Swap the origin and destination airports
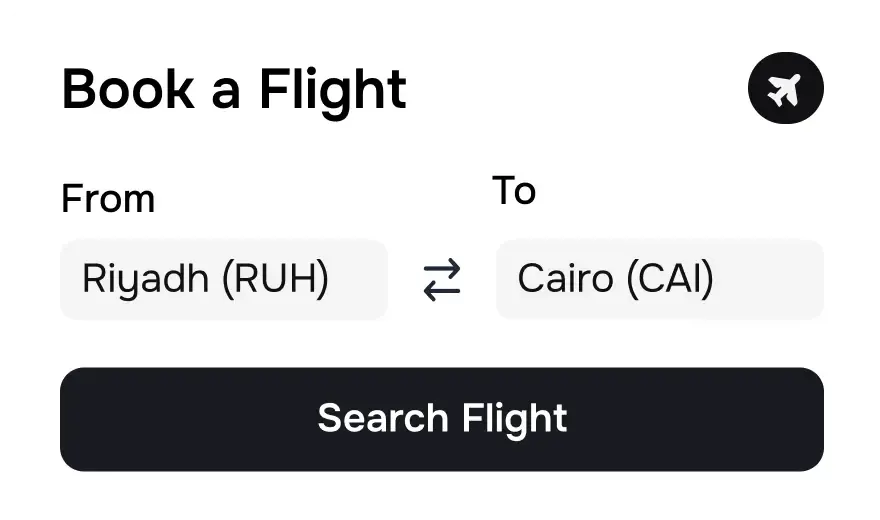Viewport: 880px width, 520px height. pyautogui.click(x=441, y=279)
